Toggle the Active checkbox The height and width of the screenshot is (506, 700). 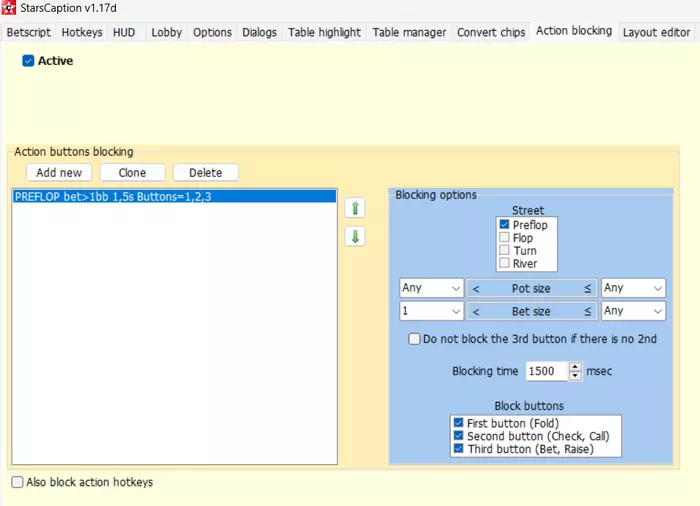click(x=28, y=61)
